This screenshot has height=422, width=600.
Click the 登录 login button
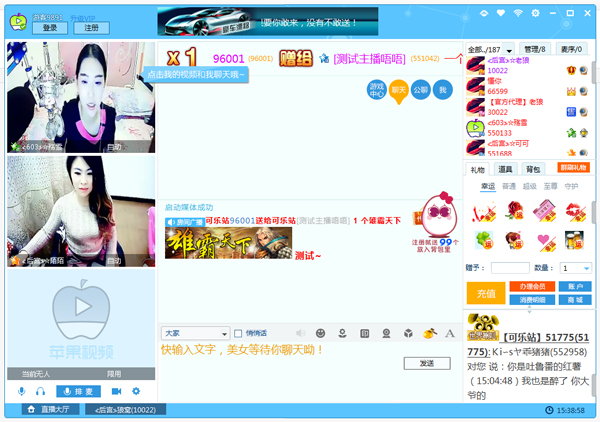[x=50, y=28]
